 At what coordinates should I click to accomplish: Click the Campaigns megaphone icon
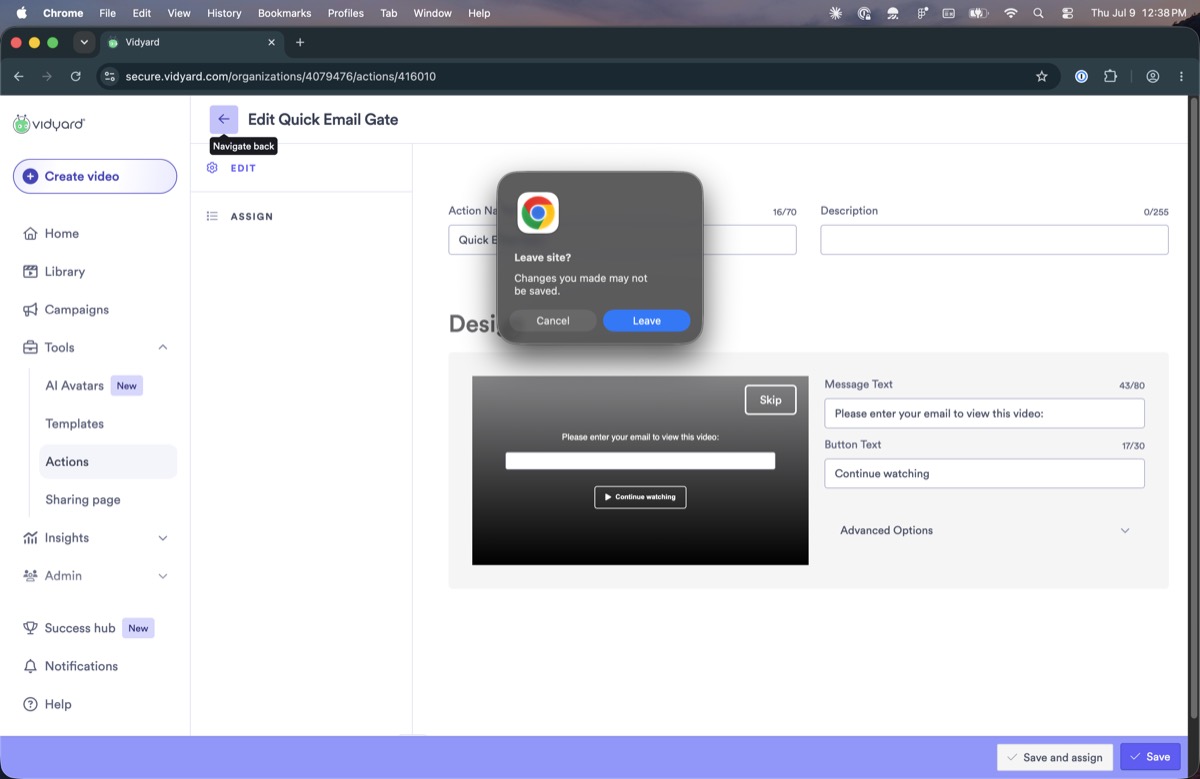coord(30,309)
